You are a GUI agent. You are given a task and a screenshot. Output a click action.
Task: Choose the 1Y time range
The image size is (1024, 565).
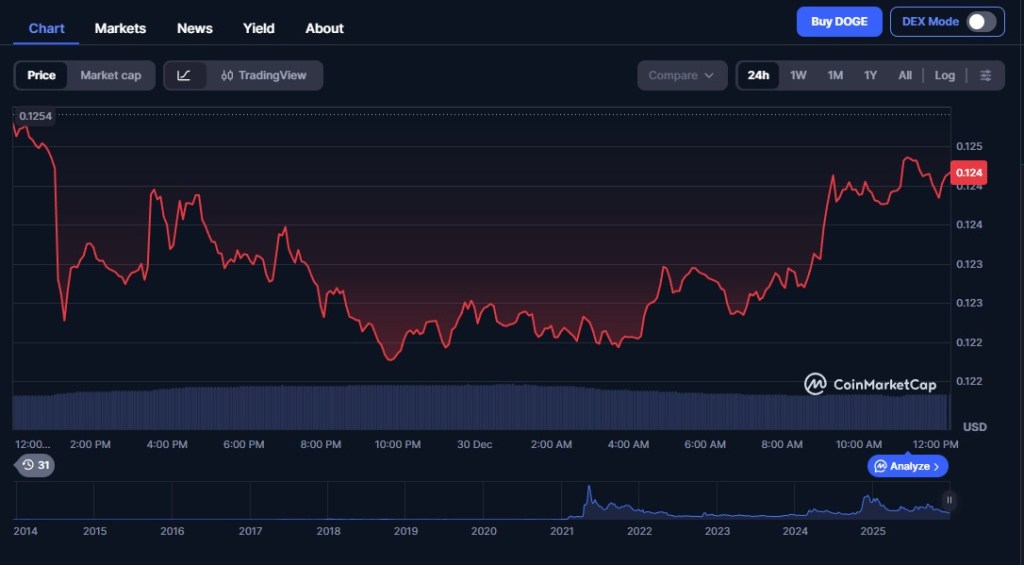pyautogui.click(x=870, y=75)
